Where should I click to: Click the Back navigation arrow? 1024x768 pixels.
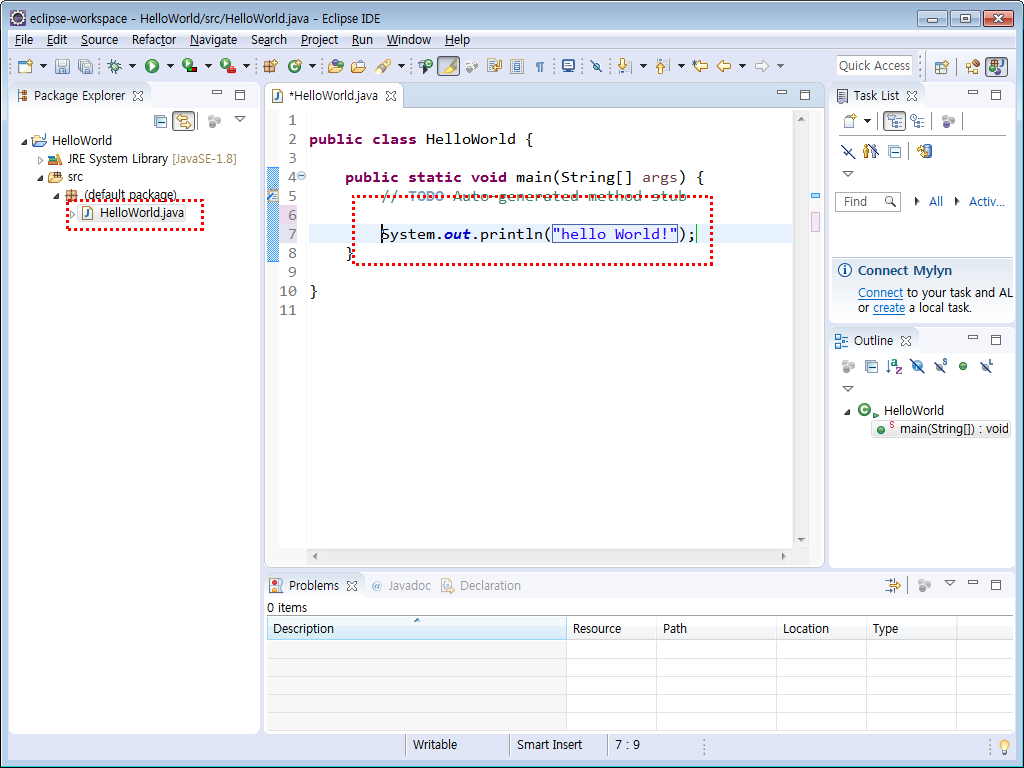pos(724,66)
